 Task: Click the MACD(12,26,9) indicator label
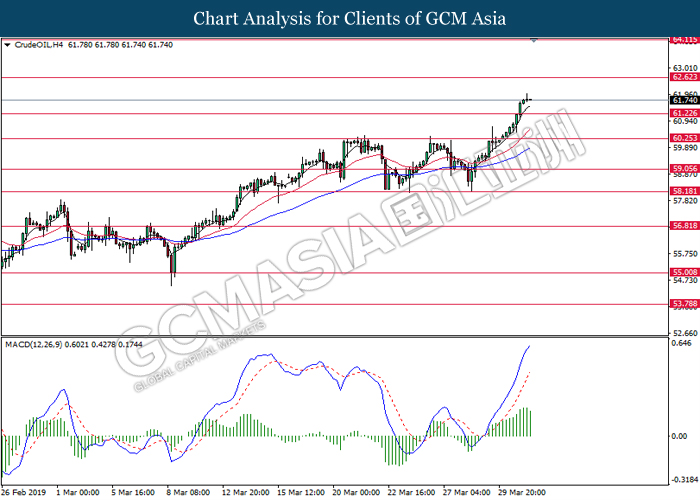click(x=74, y=345)
